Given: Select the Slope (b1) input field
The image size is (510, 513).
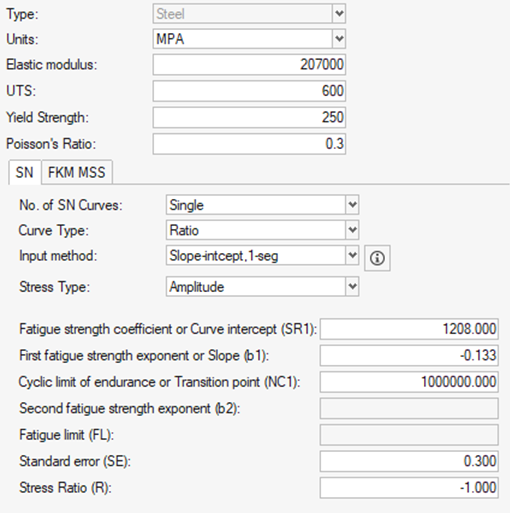Looking at the screenshot, I should (x=409, y=355).
